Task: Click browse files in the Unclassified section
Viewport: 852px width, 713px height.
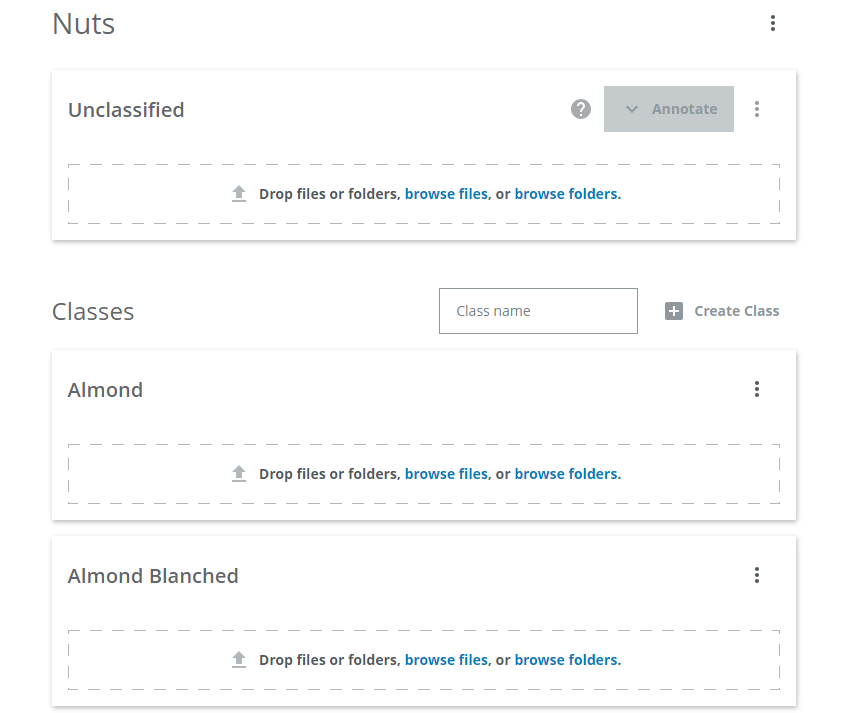Action: tap(446, 194)
